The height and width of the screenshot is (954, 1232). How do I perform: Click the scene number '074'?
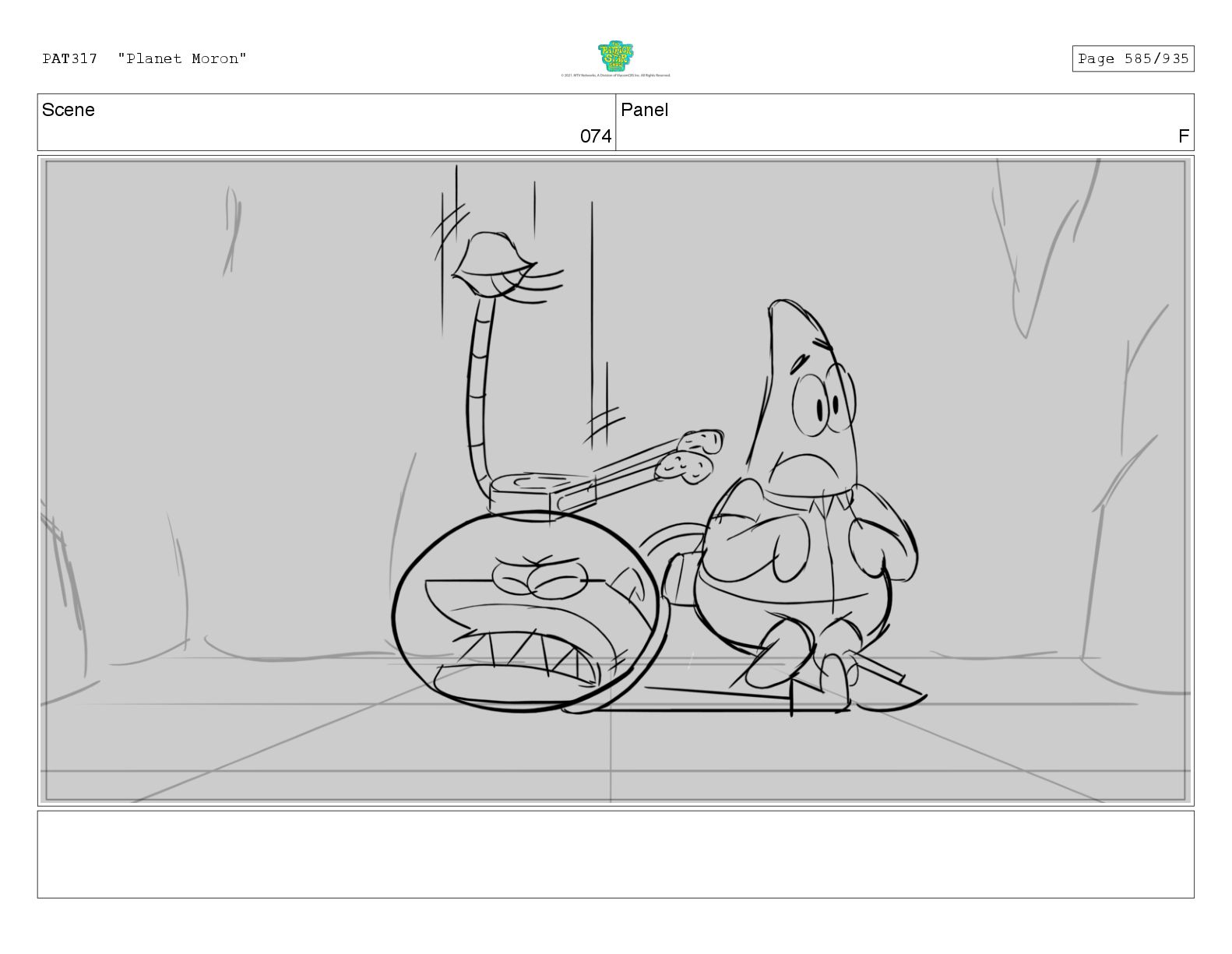[596, 136]
